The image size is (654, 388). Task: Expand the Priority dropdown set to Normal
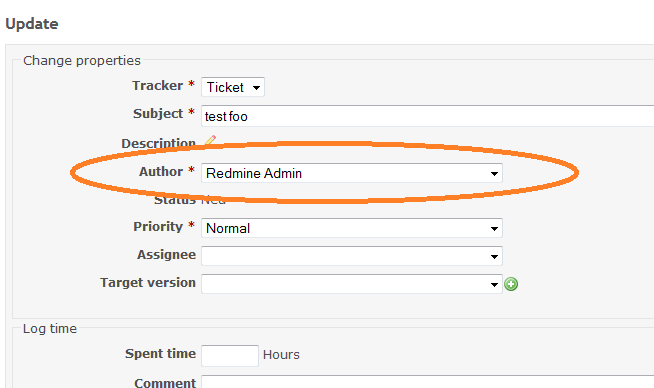point(352,228)
